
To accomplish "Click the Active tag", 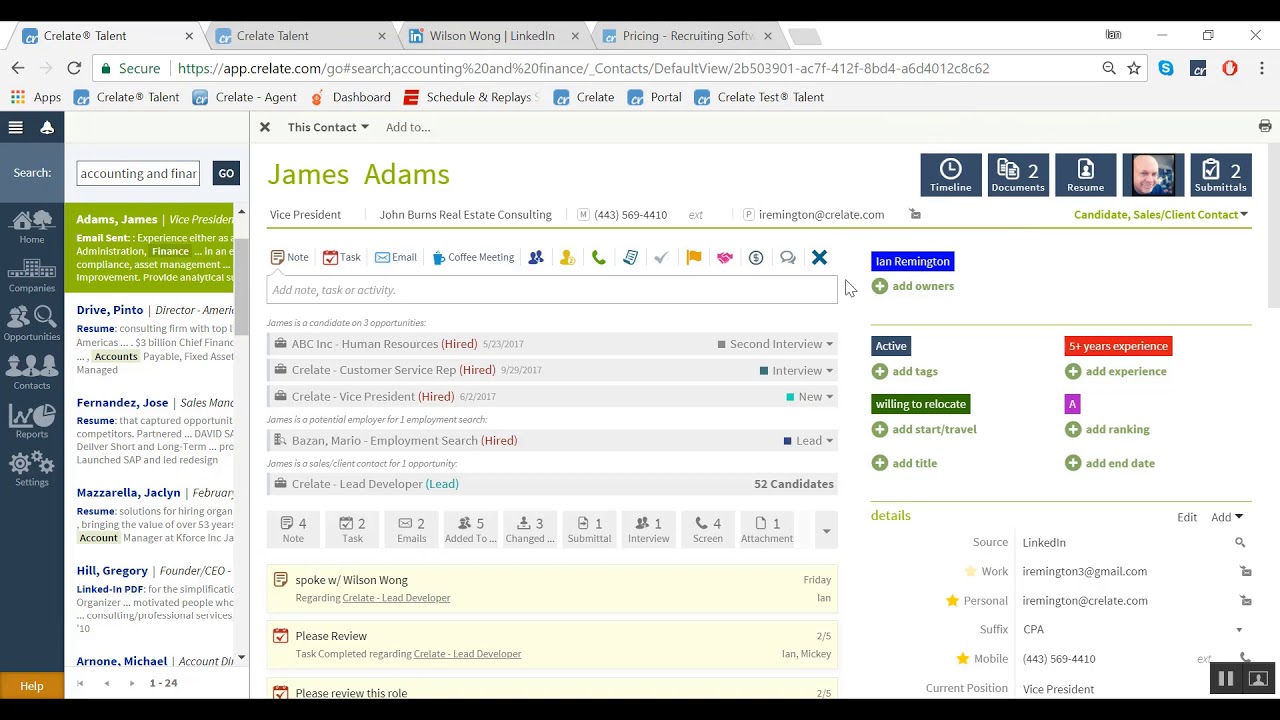I will [x=891, y=346].
